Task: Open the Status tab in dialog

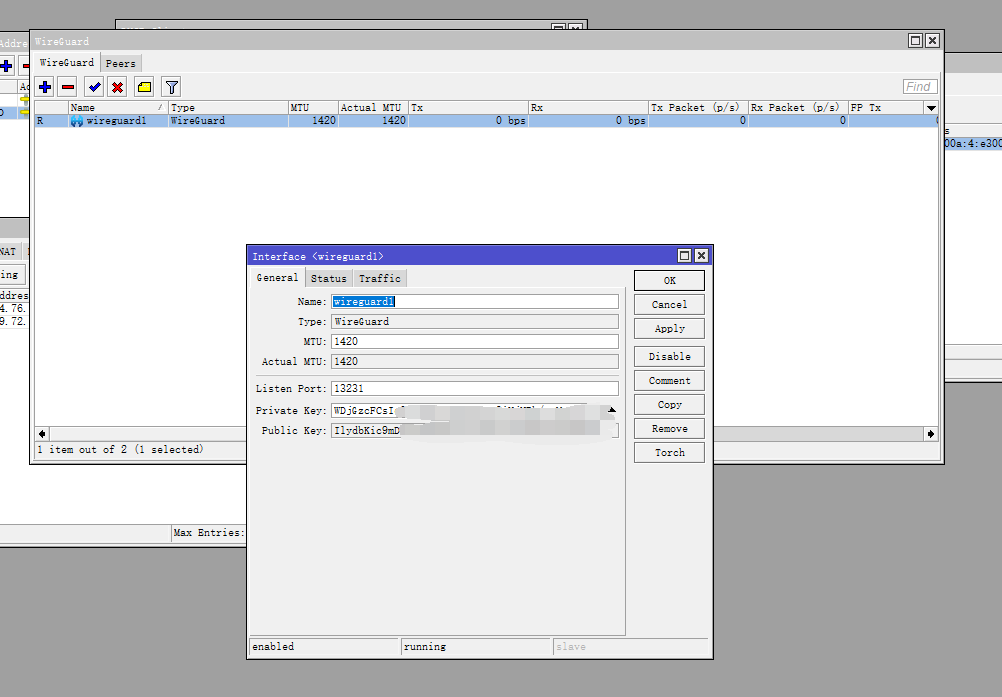Action: pos(328,279)
